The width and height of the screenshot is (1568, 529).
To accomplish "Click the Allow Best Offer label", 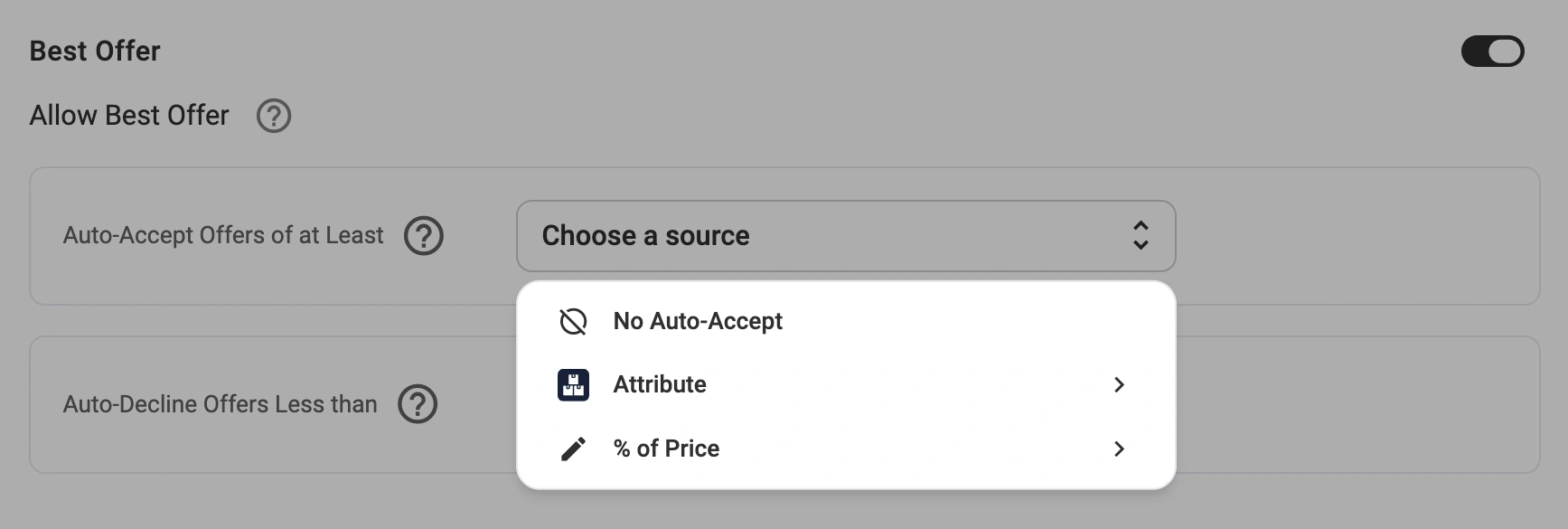I will [x=129, y=116].
